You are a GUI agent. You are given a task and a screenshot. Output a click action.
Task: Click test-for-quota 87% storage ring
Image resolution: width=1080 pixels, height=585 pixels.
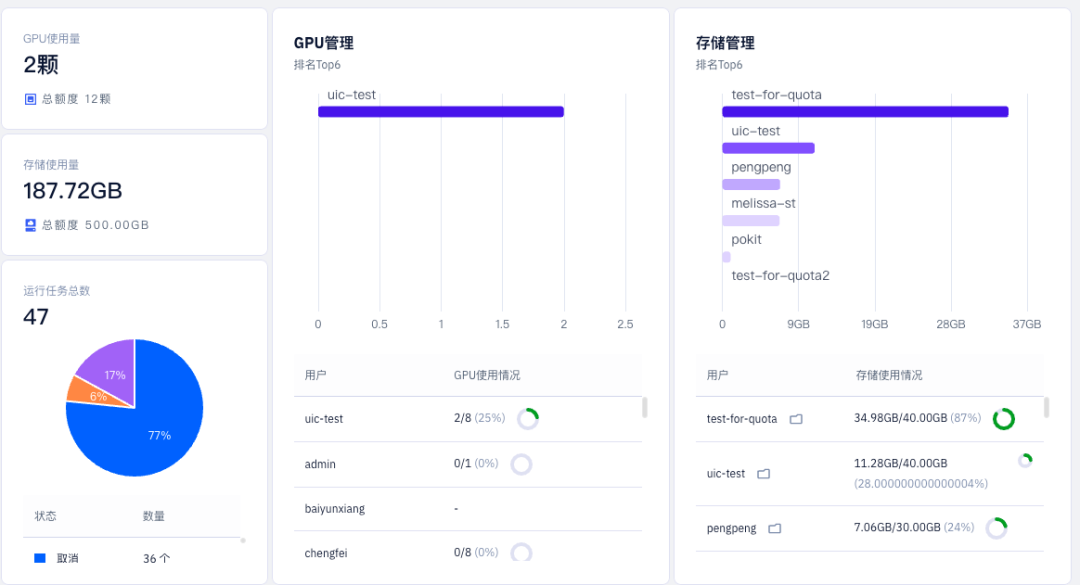(1004, 419)
